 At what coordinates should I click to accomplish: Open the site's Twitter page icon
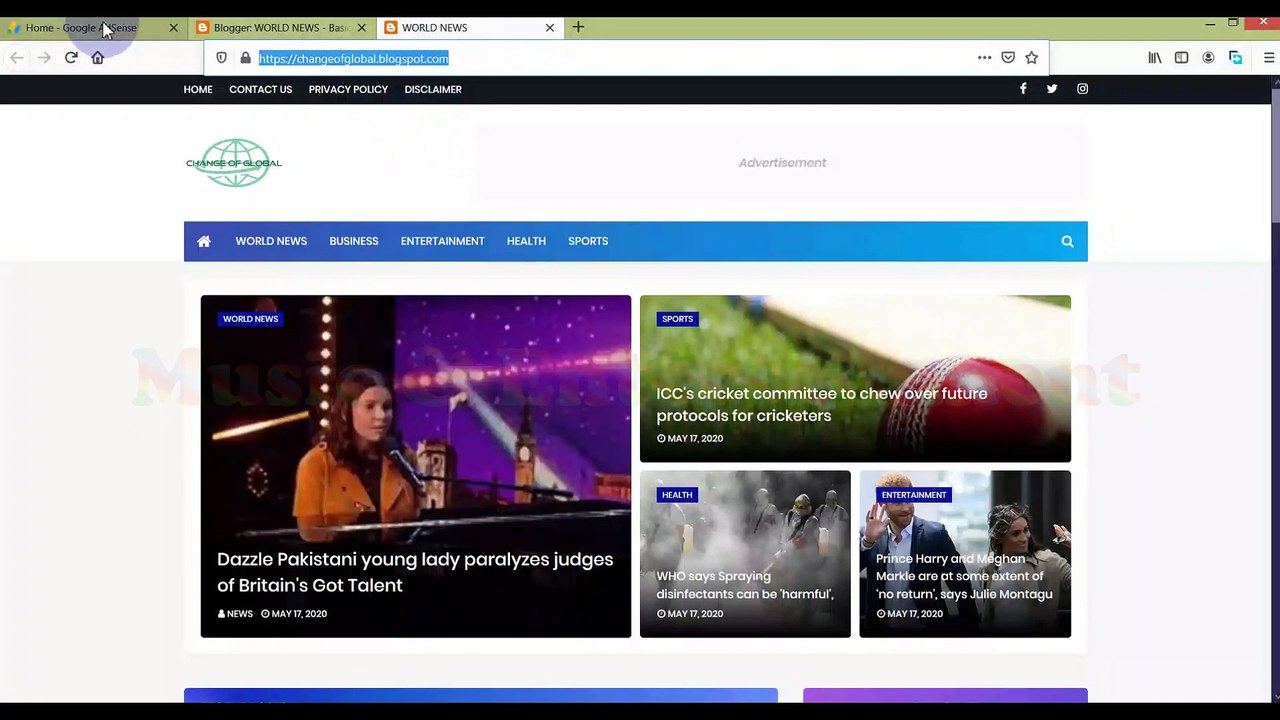(1052, 89)
